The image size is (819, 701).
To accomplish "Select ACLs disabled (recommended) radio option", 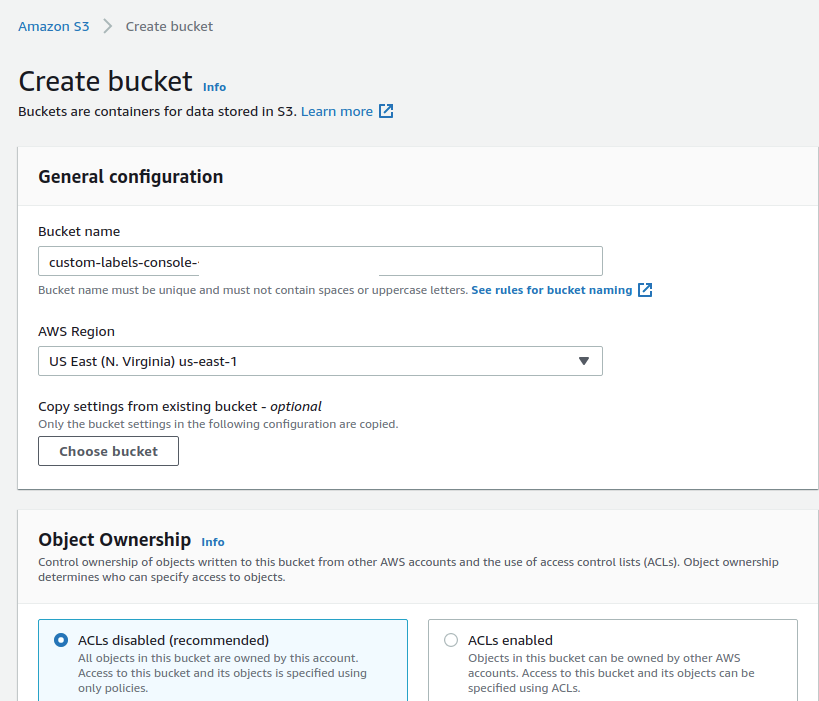I will [x=61, y=640].
